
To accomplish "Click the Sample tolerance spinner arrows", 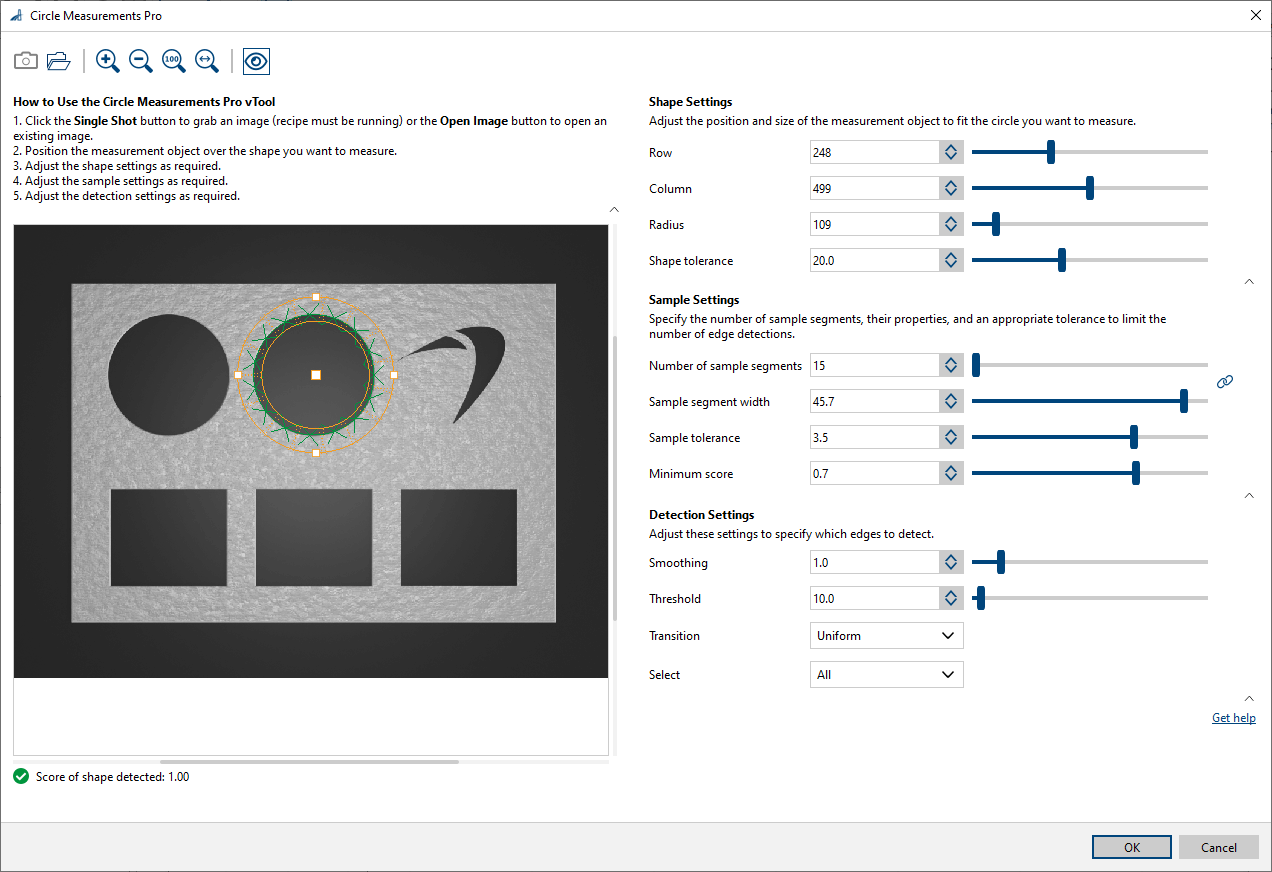I will coord(951,438).
